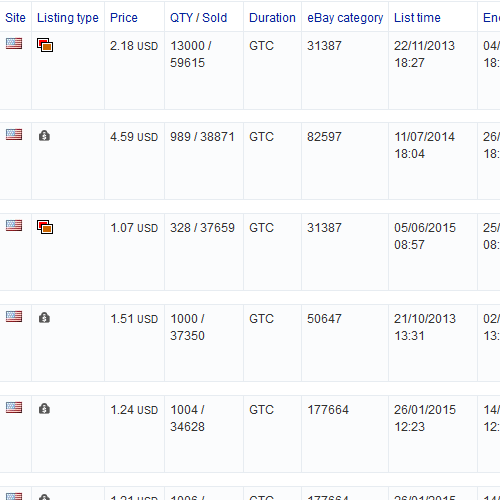Select the 13000 / 59615 quantity cell
The width and height of the screenshot is (500, 500).
pos(204,70)
